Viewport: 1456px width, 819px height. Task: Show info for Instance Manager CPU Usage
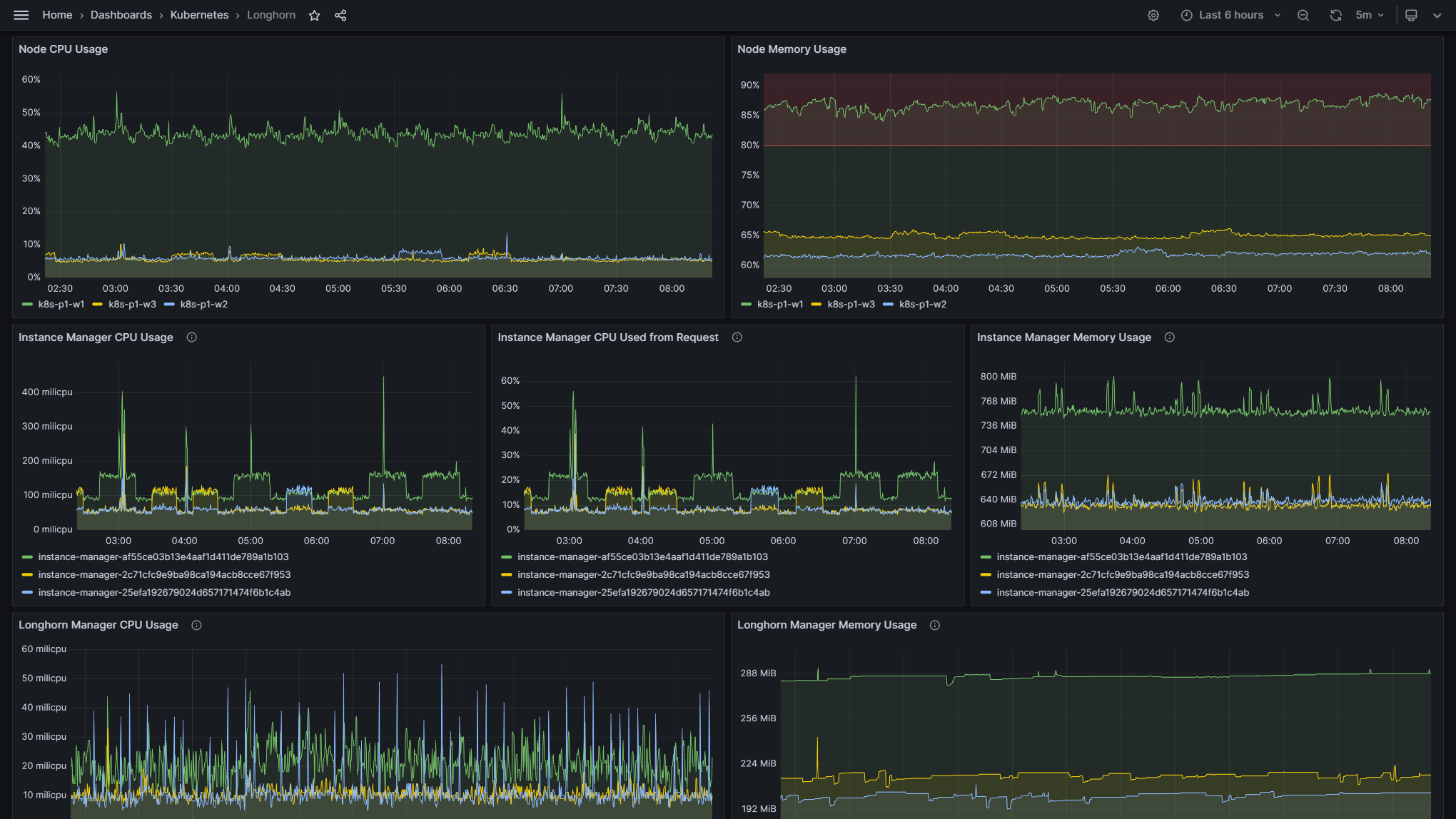191,337
